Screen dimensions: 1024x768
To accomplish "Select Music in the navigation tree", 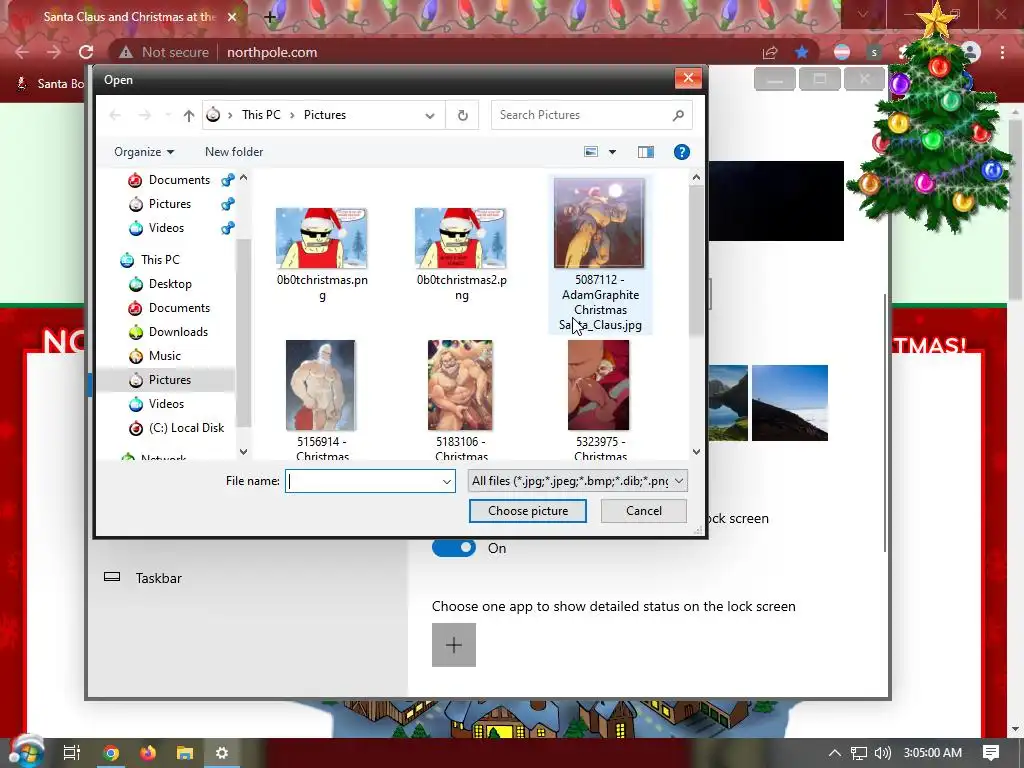I will (165, 356).
